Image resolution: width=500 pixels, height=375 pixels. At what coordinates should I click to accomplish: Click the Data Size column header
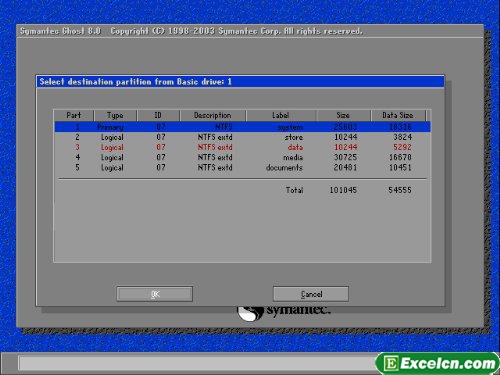(398, 115)
